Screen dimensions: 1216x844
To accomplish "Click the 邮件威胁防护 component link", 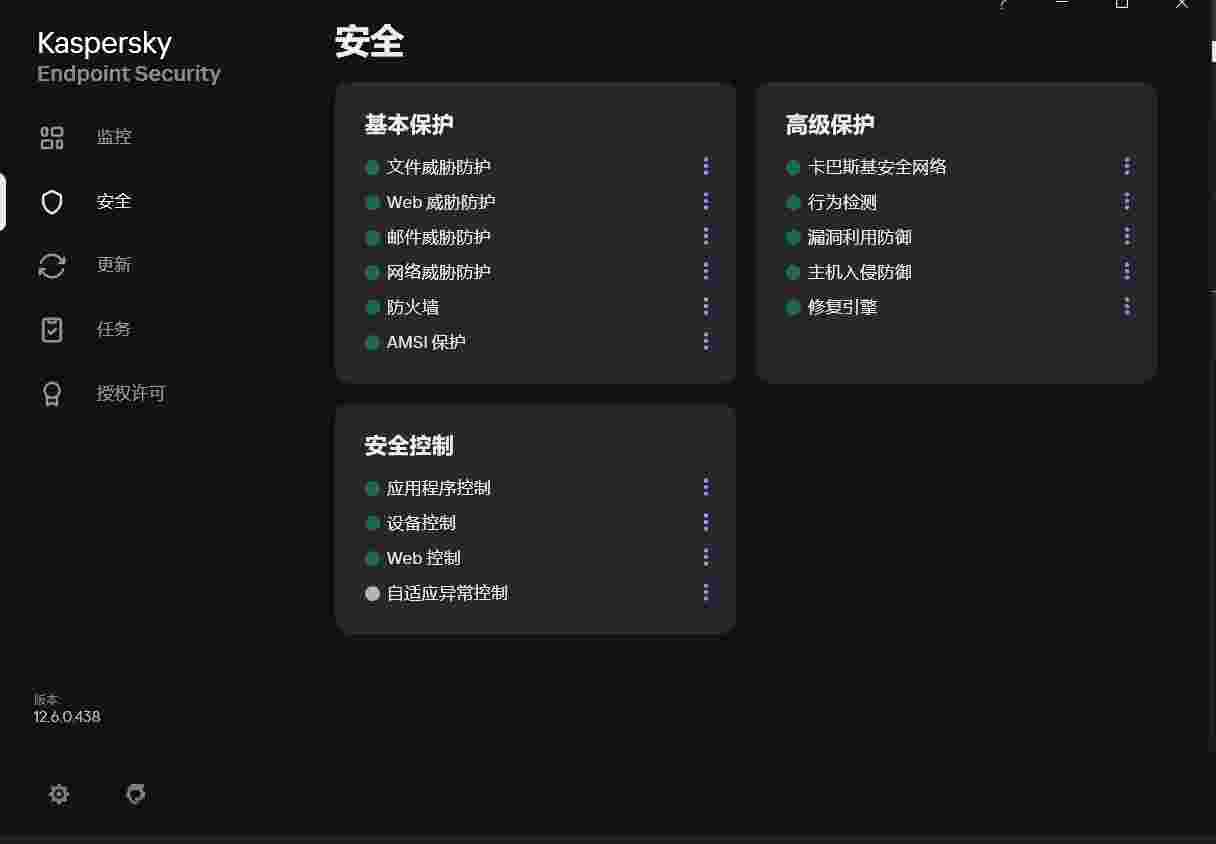I will click(438, 237).
